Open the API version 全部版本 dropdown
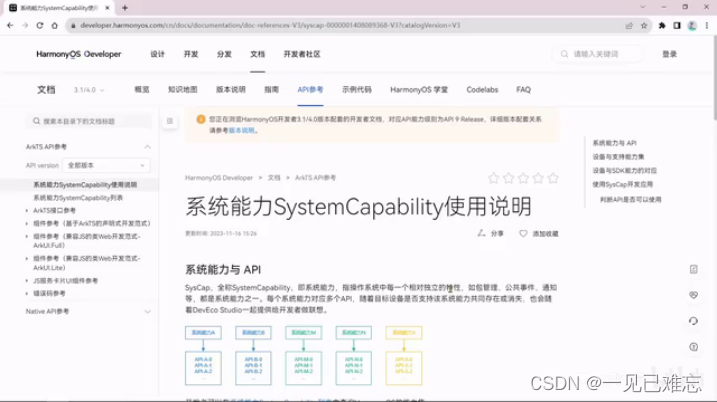Screen dimensions: 717x402 click(x=106, y=166)
